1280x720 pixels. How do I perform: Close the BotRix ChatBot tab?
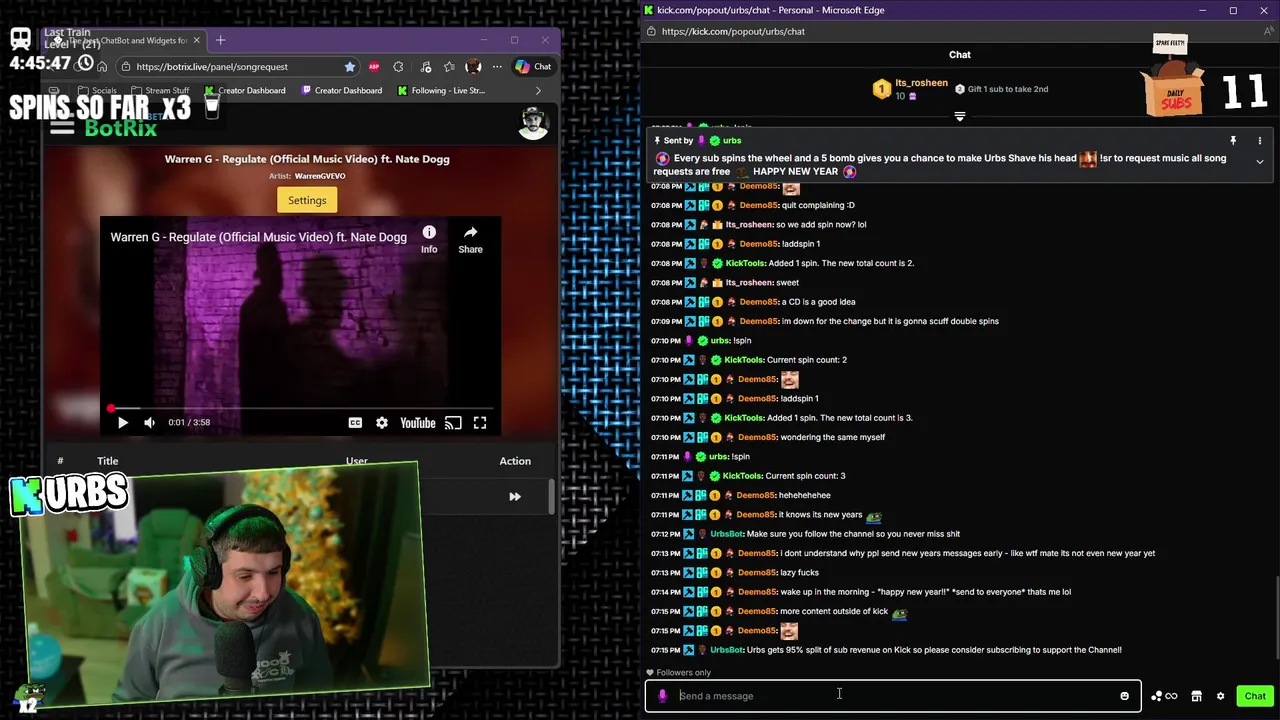196,40
